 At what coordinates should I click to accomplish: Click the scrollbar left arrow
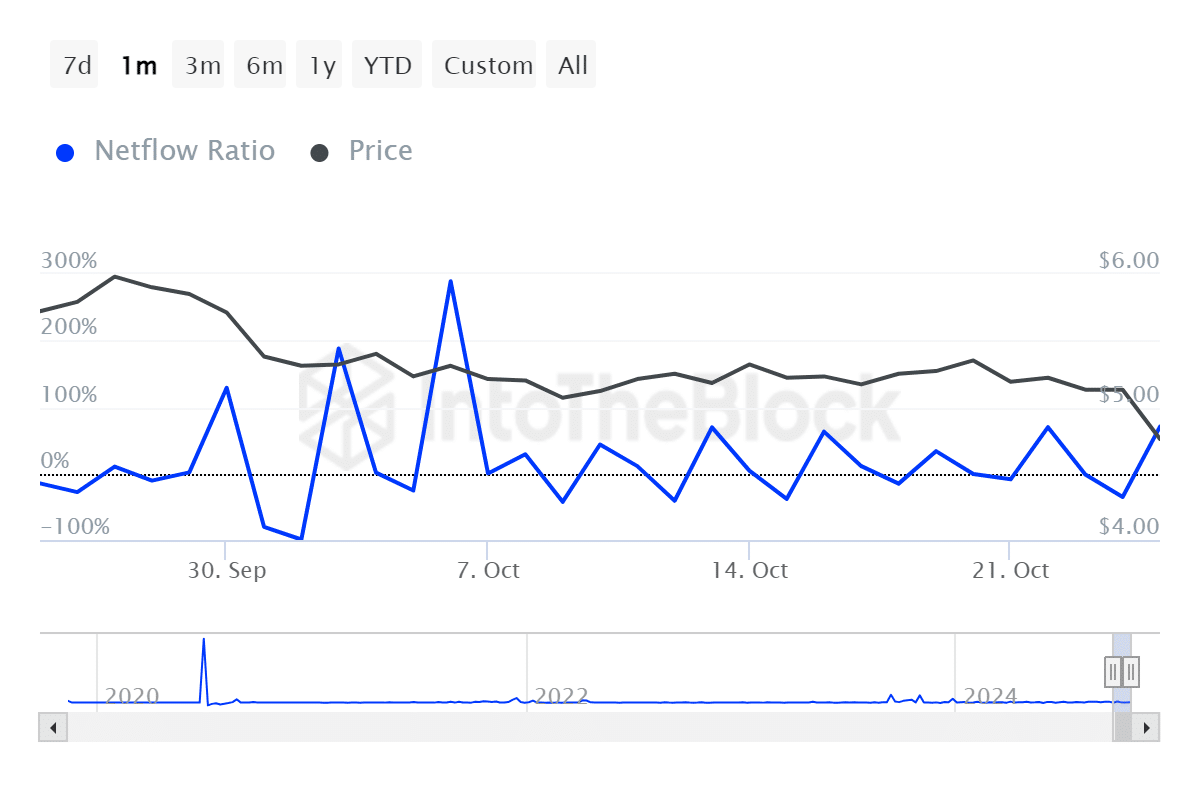tap(52, 727)
